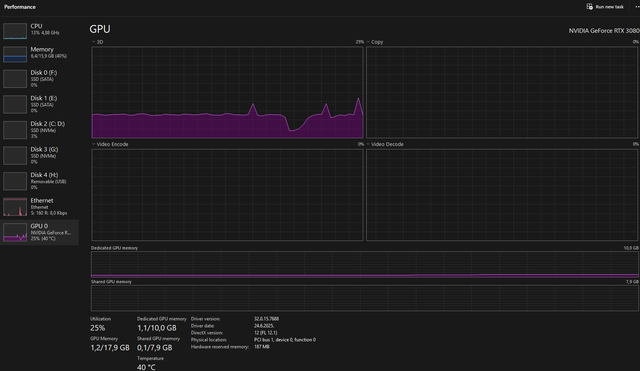Click the Disk 2 mini graph thumbnail
Screen dimensions: 640x371
pyautogui.click(x=15, y=130)
